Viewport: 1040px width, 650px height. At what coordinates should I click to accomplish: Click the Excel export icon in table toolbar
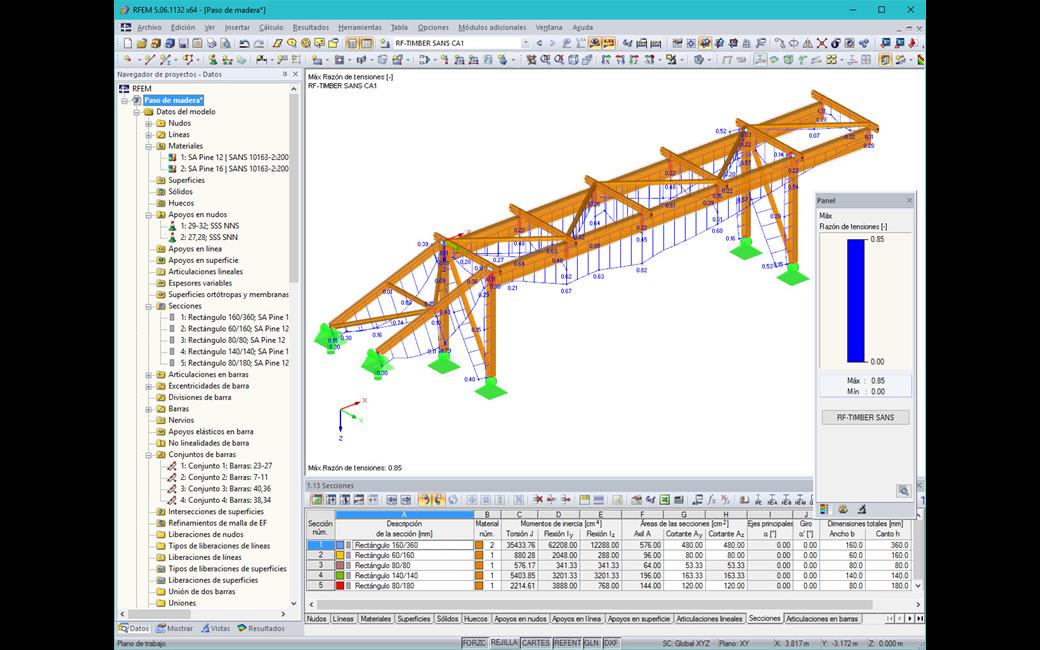tap(665, 499)
